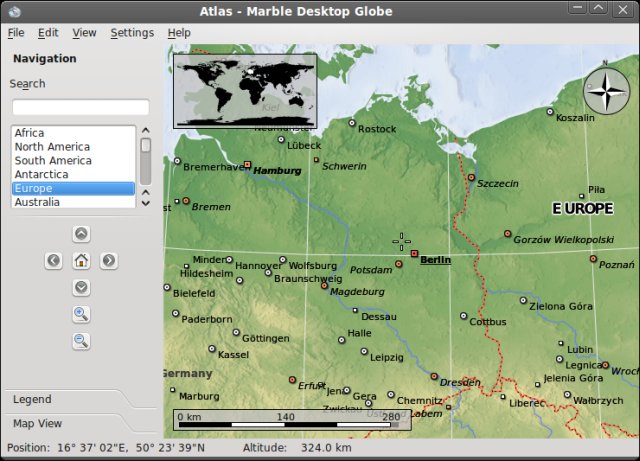Maximize the Marble window
The height and width of the screenshot is (461, 640).
598,9
